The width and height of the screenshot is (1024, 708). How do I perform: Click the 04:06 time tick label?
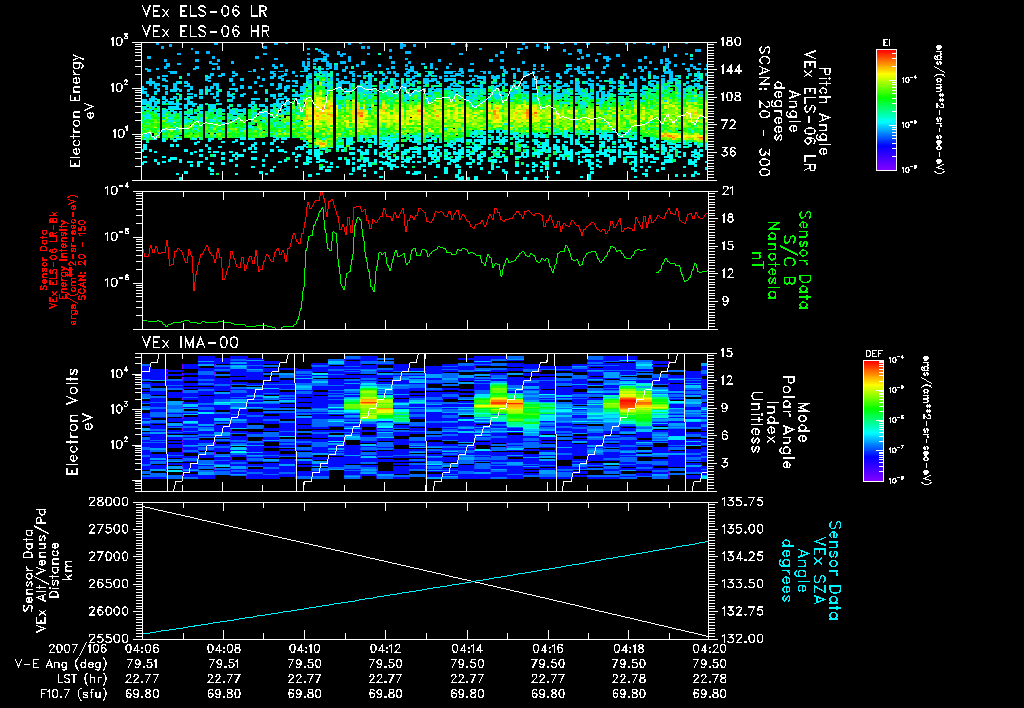pyautogui.click(x=142, y=649)
